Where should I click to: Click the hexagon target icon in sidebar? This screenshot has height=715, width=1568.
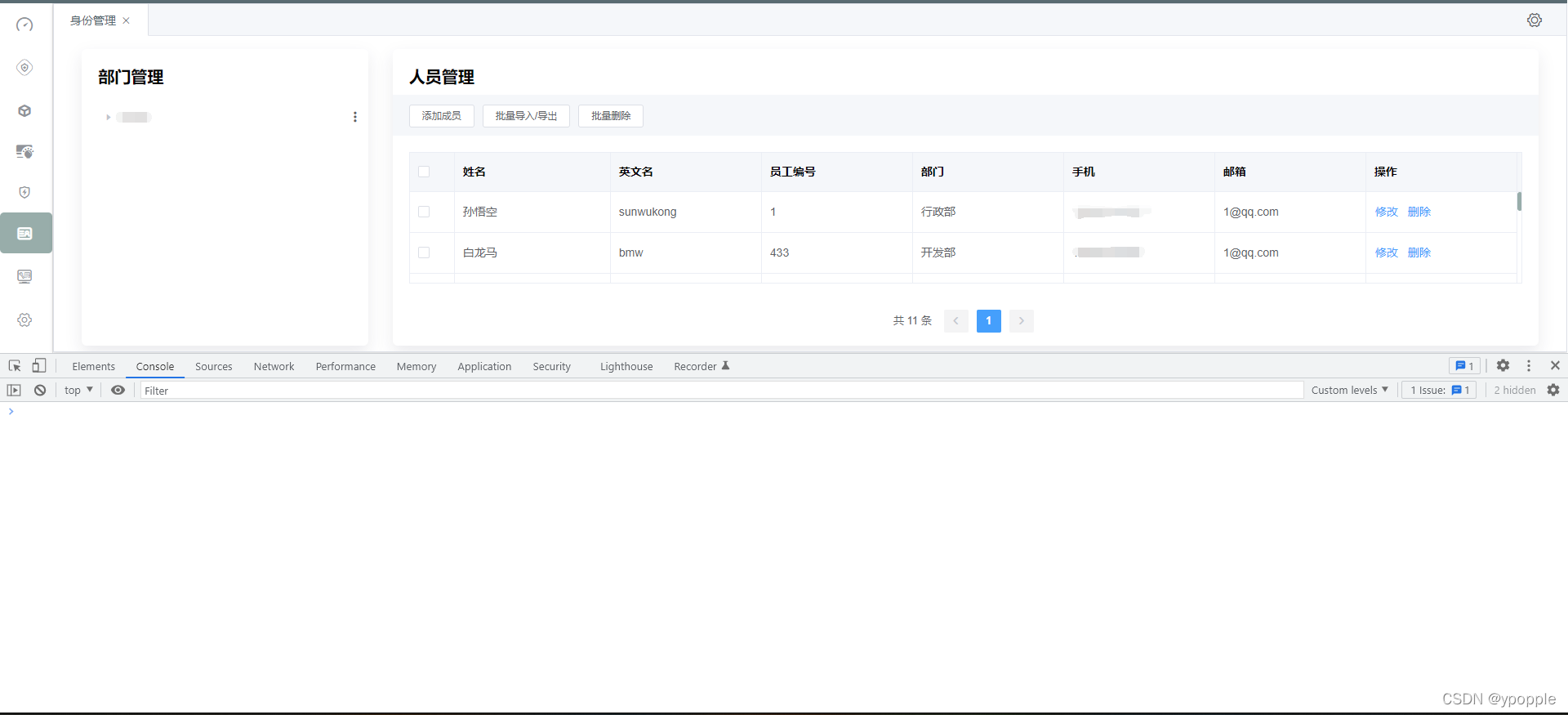pos(24,67)
